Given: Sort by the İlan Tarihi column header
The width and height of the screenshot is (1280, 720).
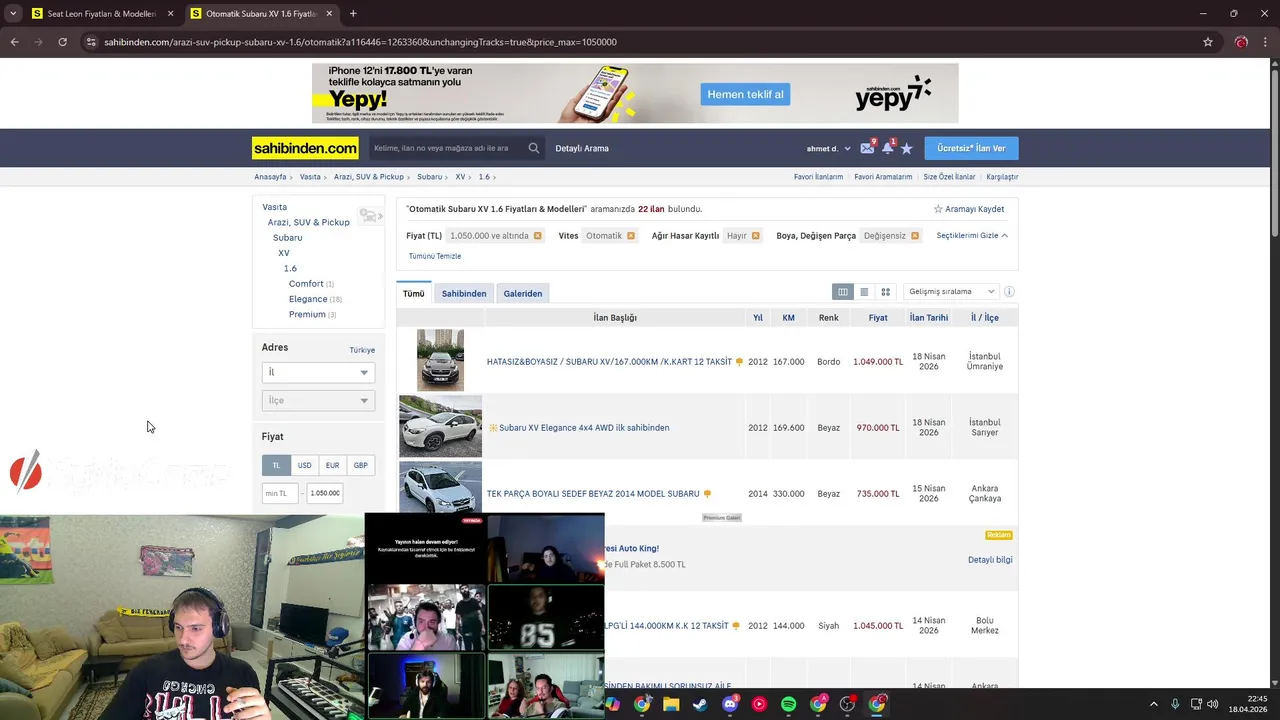Looking at the screenshot, I should [x=929, y=318].
